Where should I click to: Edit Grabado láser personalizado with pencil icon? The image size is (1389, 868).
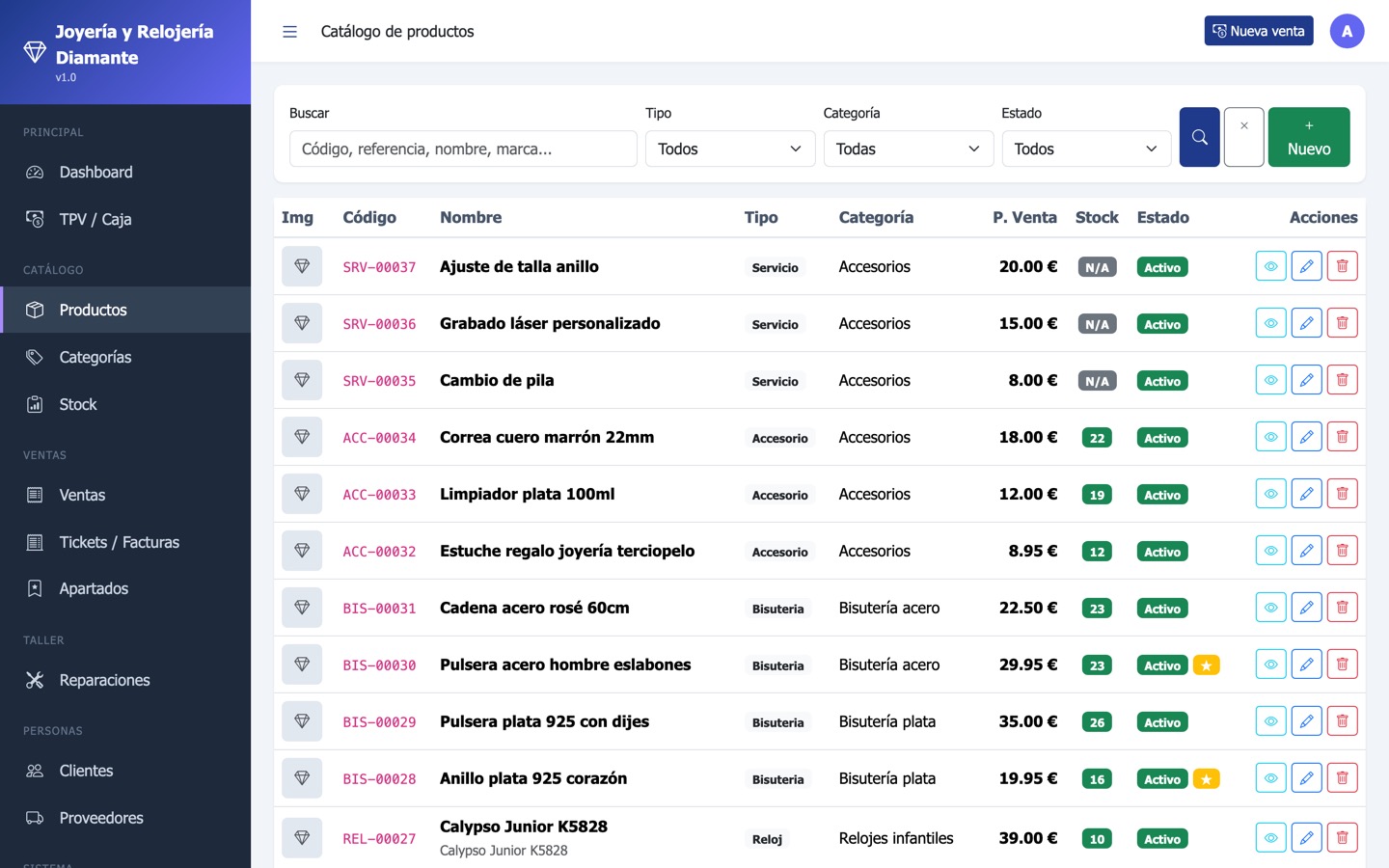(x=1306, y=323)
